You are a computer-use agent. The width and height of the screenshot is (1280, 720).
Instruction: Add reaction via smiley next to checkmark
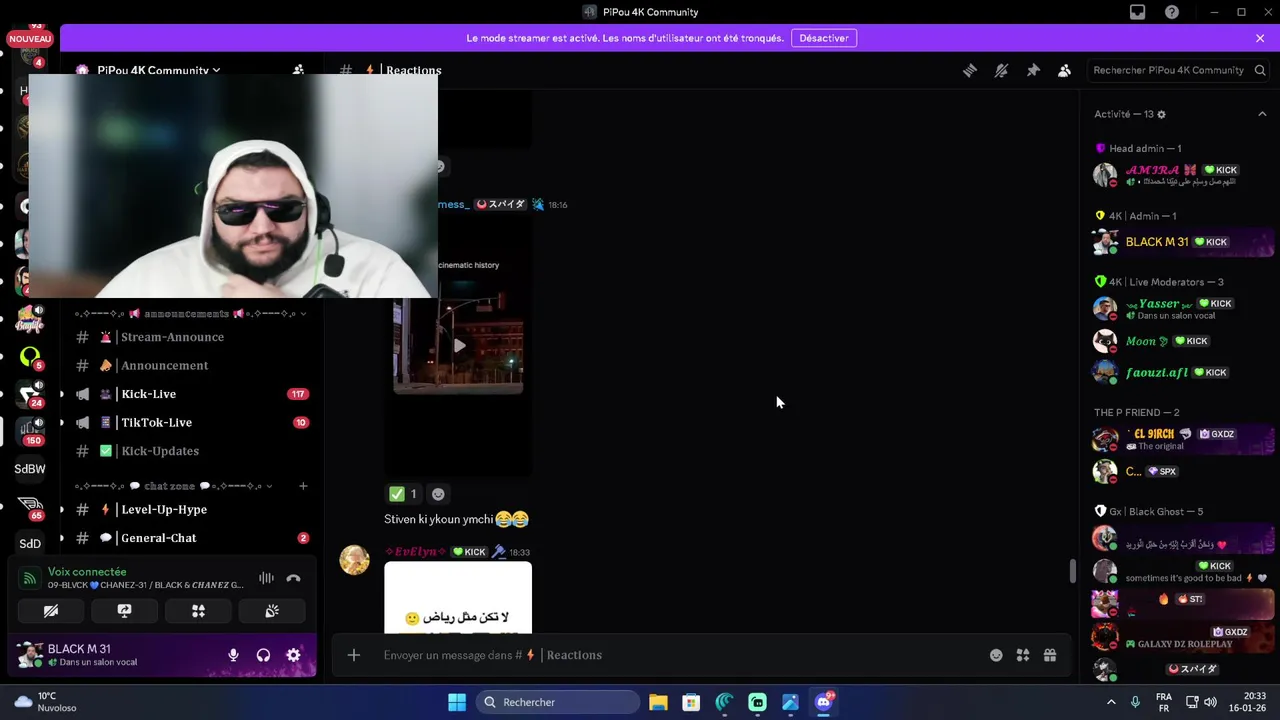point(438,494)
